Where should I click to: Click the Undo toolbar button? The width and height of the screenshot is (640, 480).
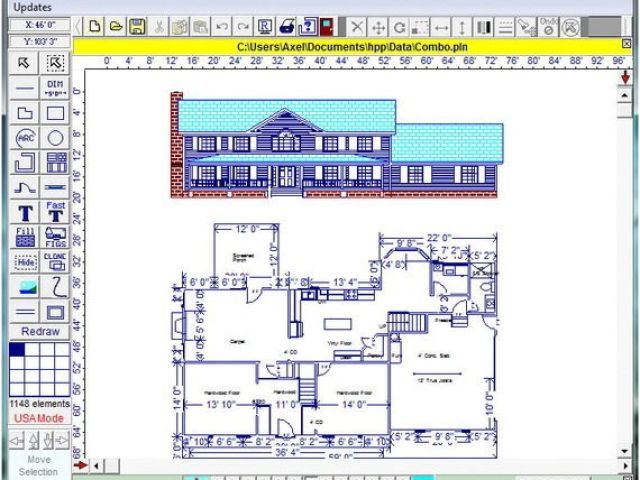click(222, 26)
